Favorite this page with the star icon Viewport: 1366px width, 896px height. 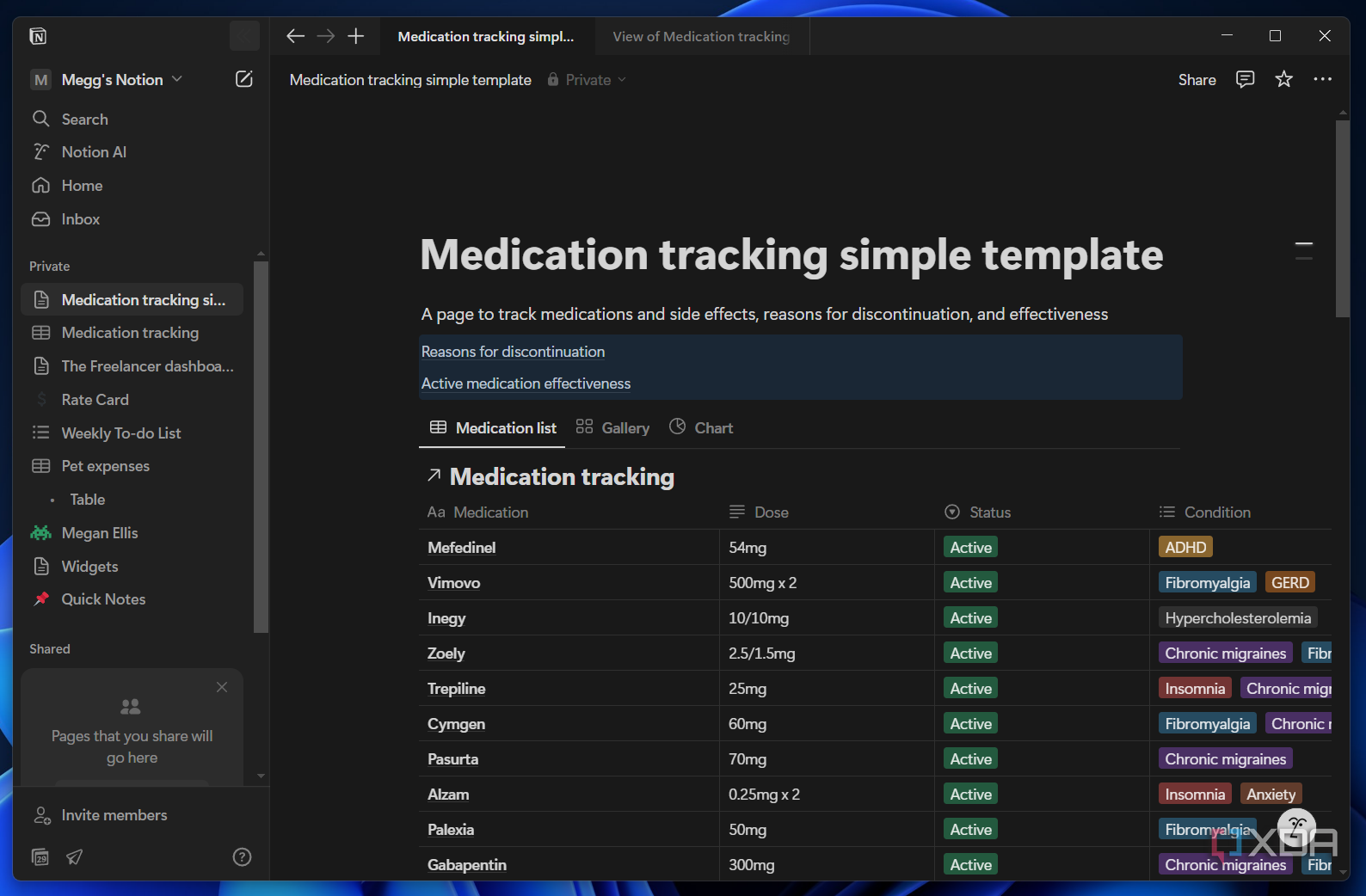[1284, 79]
